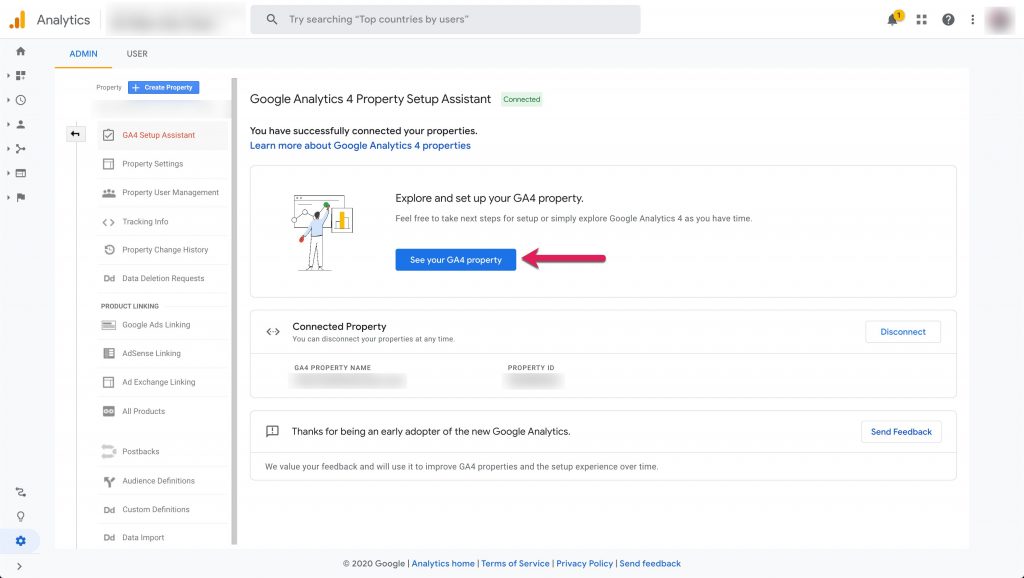Expand the Realtime section arrow
The image size is (1024, 578).
tap(8, 100)
